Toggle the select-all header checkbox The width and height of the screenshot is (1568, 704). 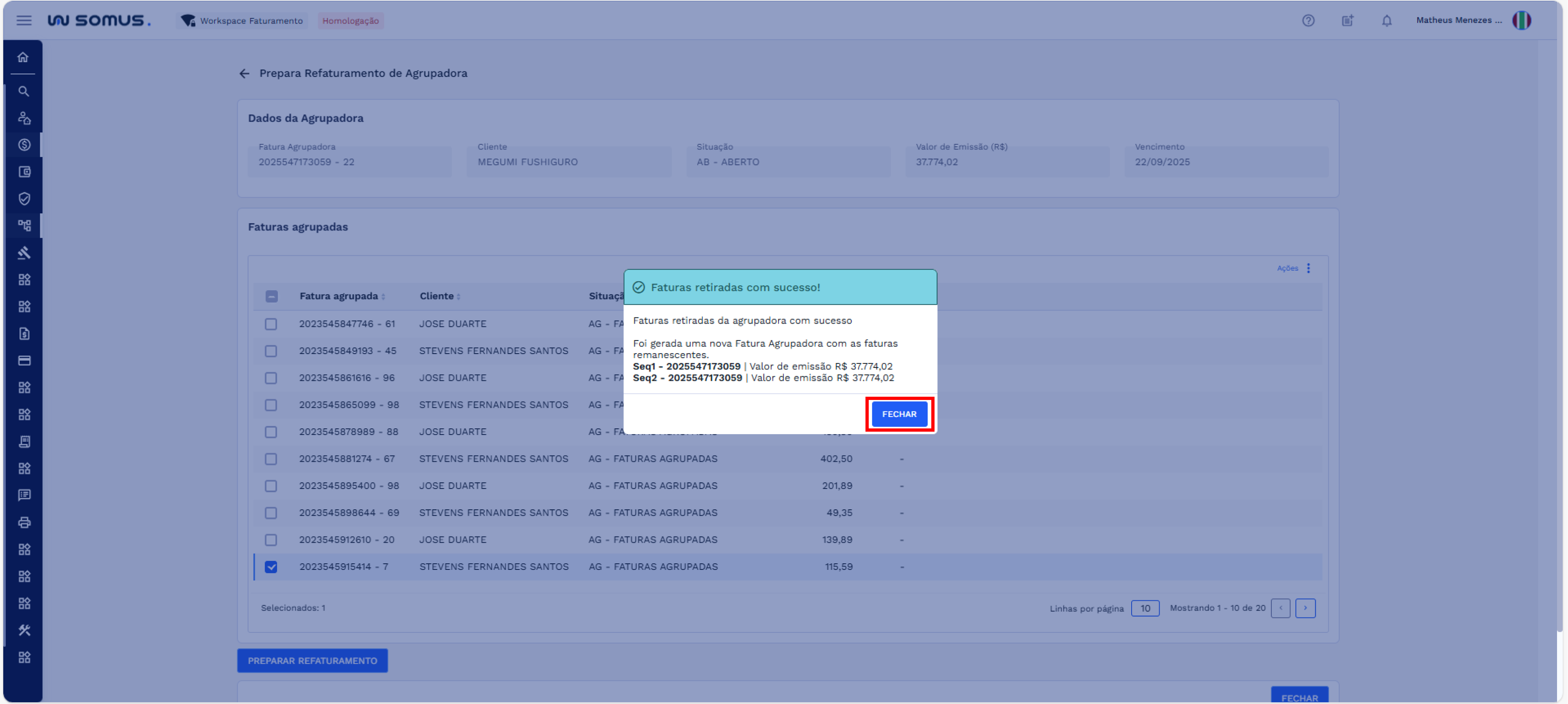pos(271,297)
